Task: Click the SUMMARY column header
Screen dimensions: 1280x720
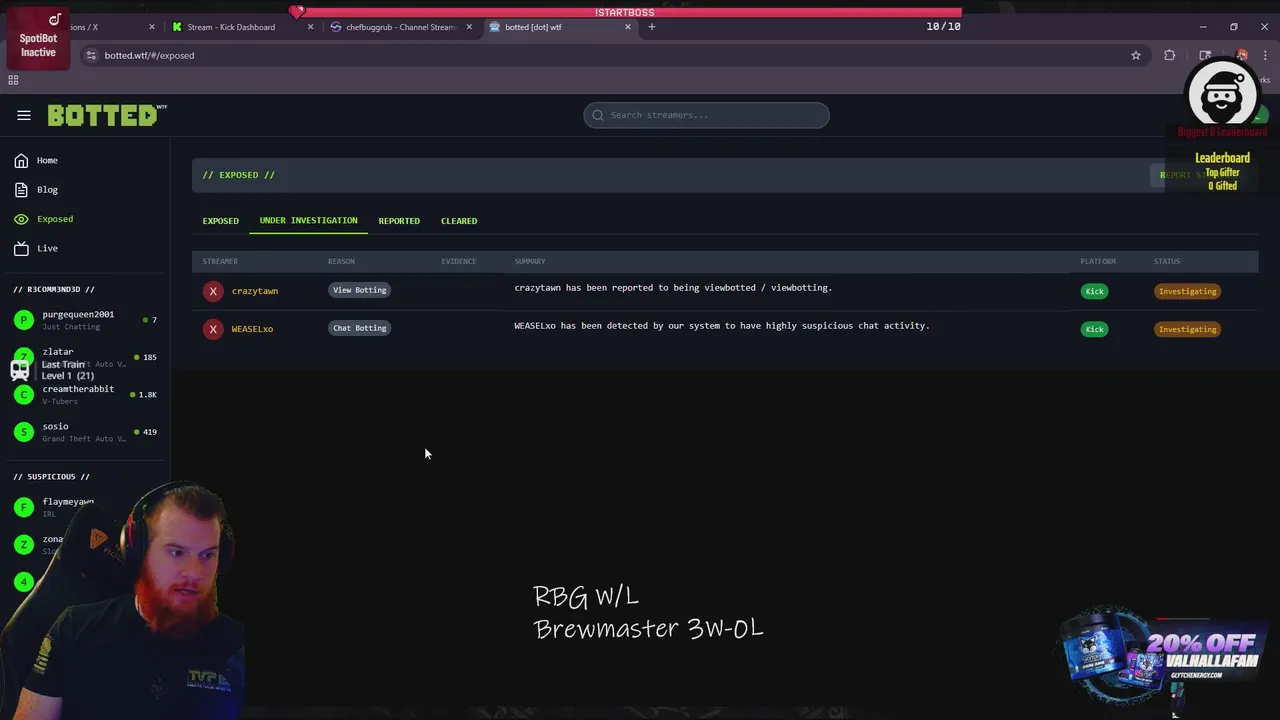Action: 530,261
